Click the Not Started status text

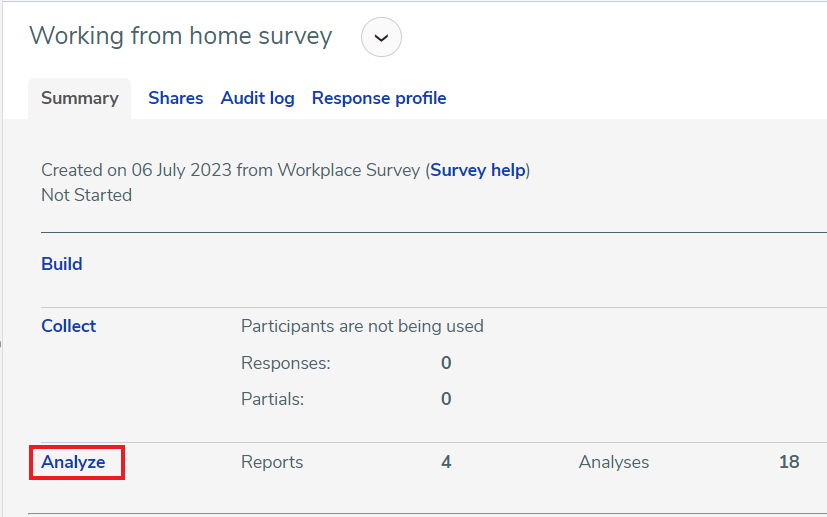86,195
